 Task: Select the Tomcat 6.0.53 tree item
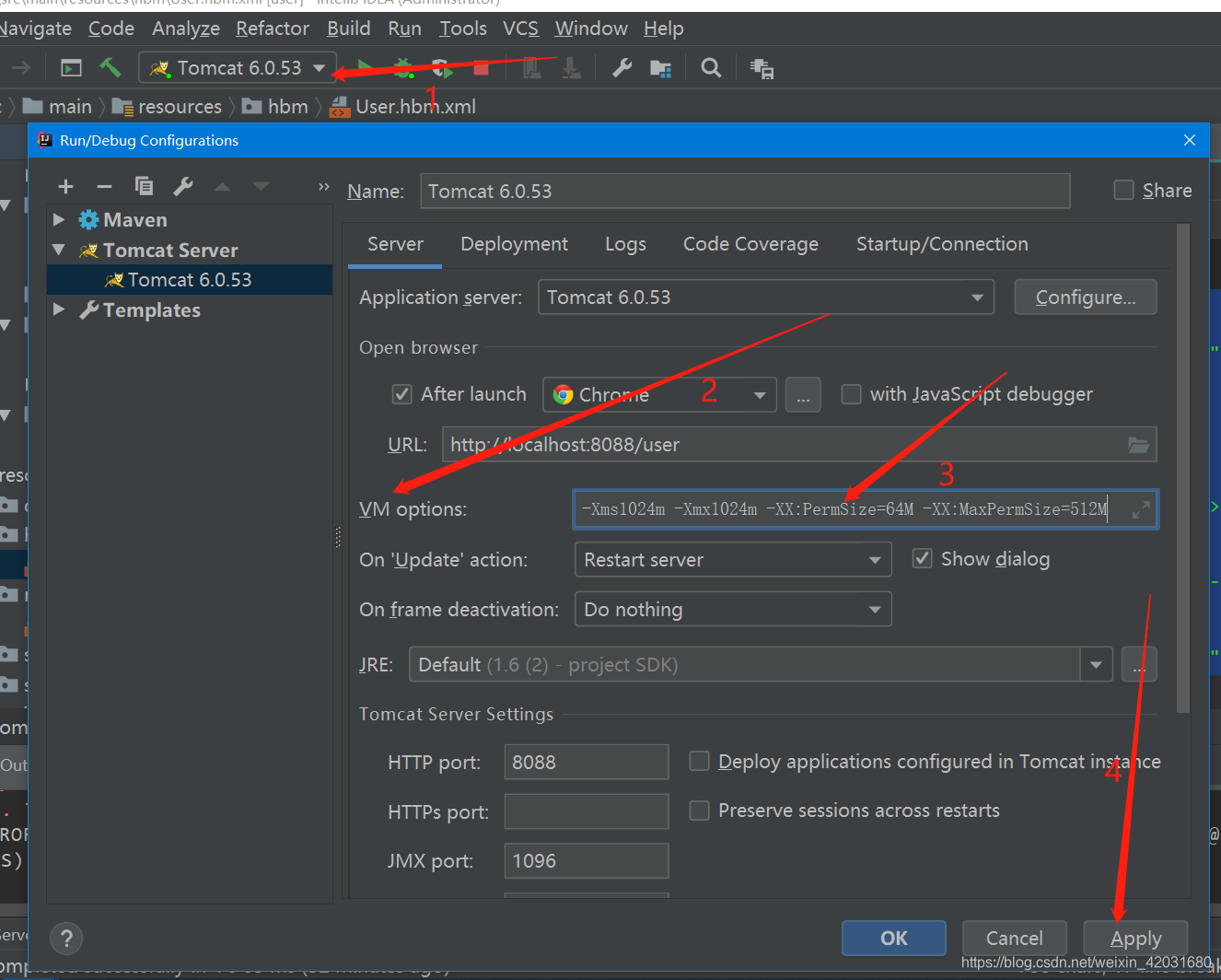tap(190, 280)
